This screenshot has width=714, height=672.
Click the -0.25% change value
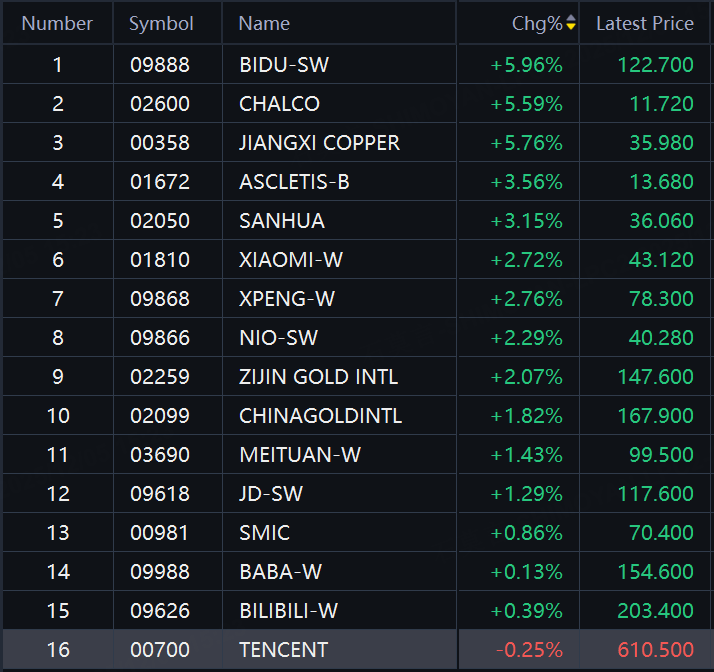click(x=529, y=650)
